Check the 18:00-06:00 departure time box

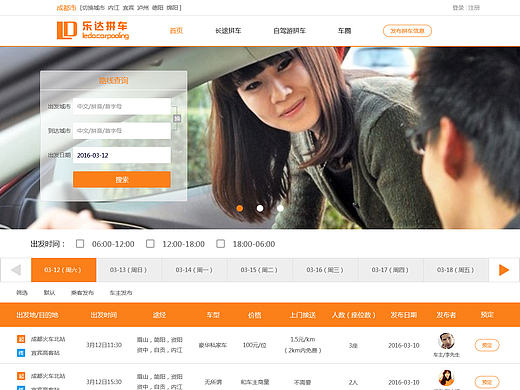220,244
